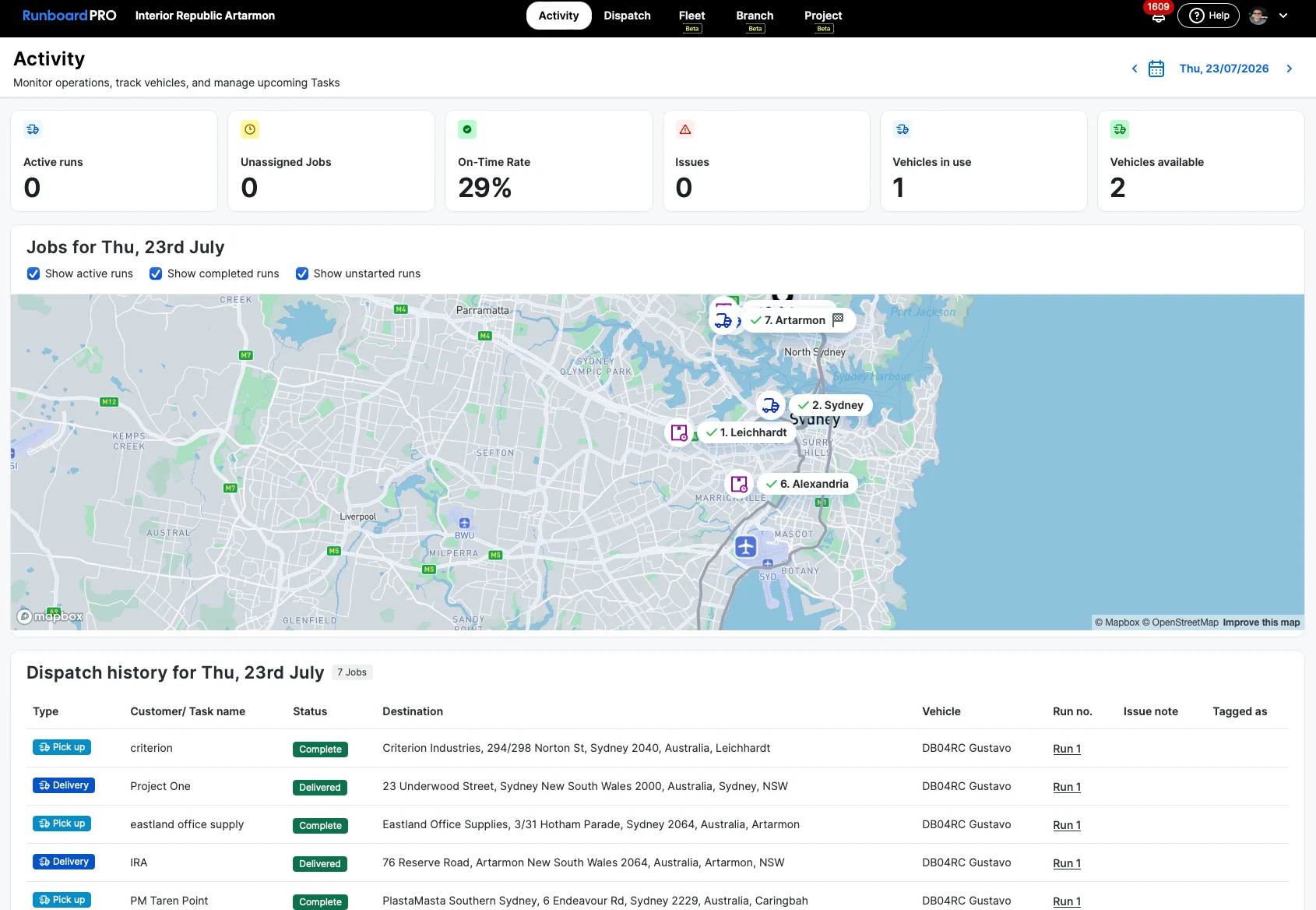This screenshot has height=910, width=1316.
Task: Click the Criterion Industries destination address
Action: [x=576, y=748]
